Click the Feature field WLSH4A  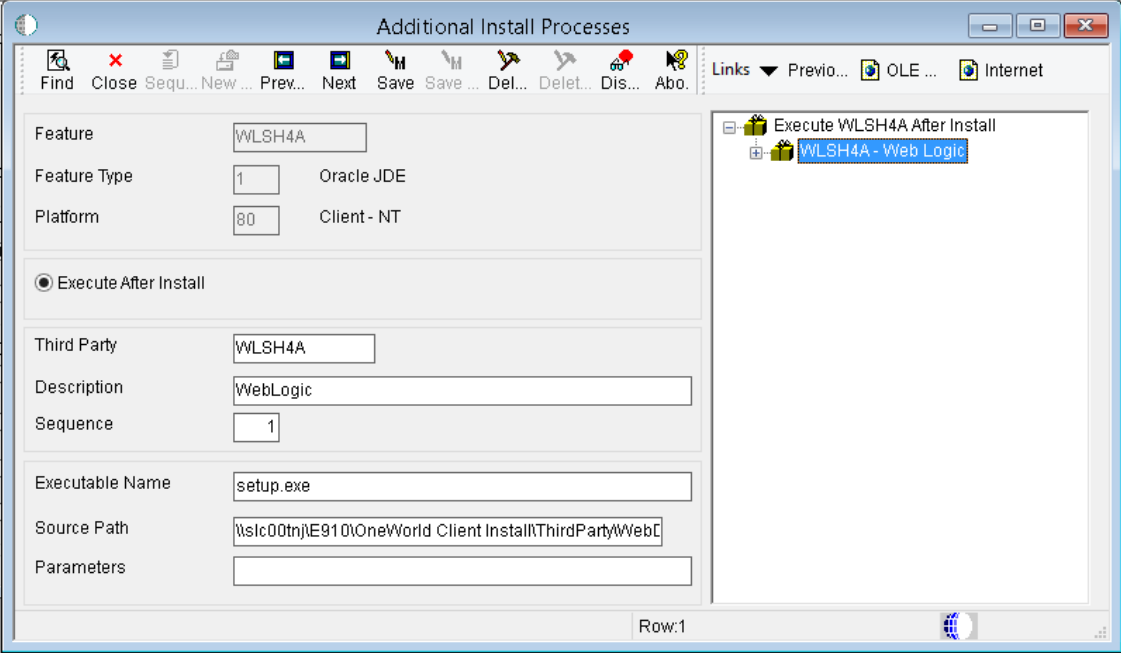tap(300, 137)
